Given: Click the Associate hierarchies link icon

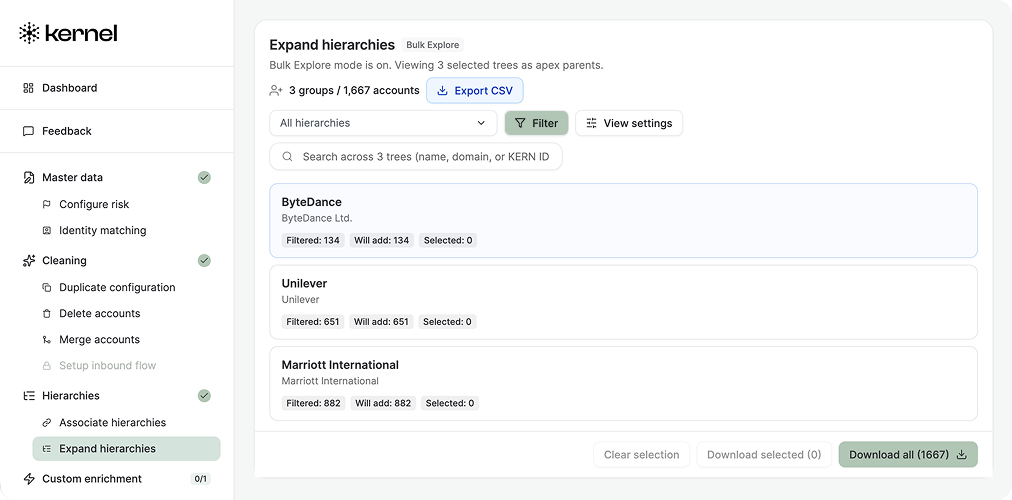Looking at the screenshot, I should coord(46,423).
